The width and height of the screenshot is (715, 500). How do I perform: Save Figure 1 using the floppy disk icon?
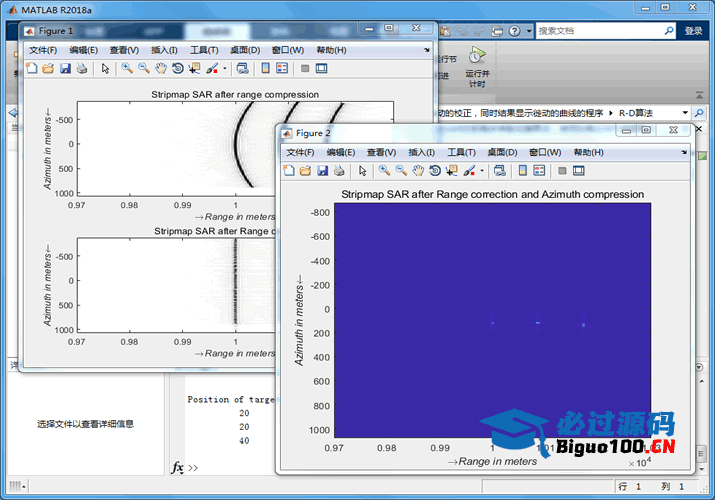[x=65, y=68]
